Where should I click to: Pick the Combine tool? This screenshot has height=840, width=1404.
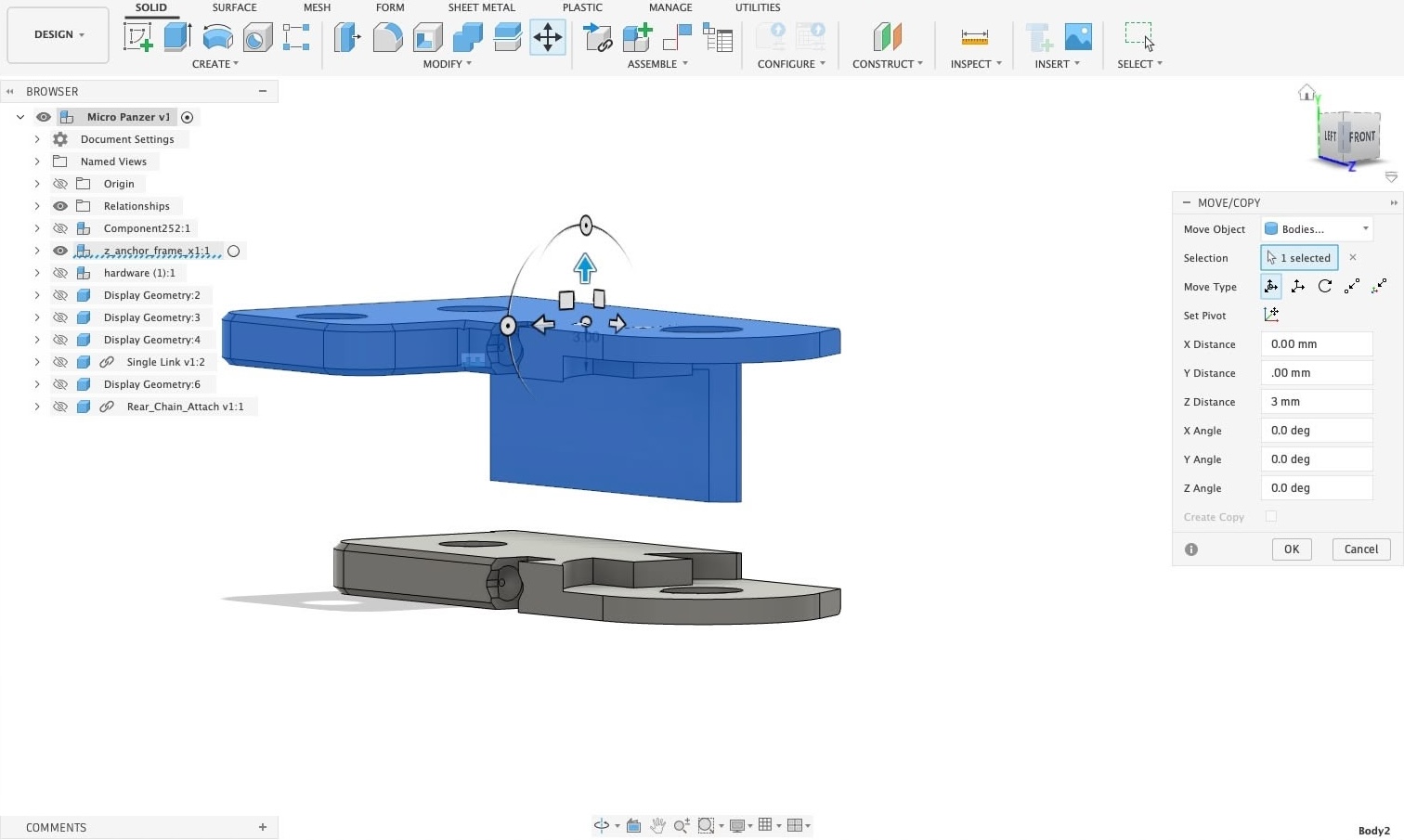[467, 37]
